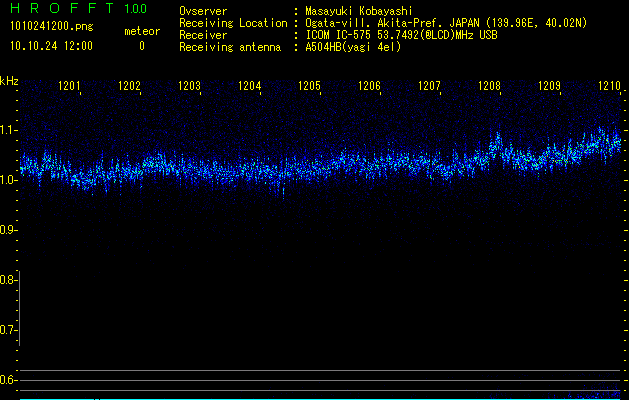Select the 1.0 kHz frequency label
The image size is (629, 400).
click(x=8, y=180)
